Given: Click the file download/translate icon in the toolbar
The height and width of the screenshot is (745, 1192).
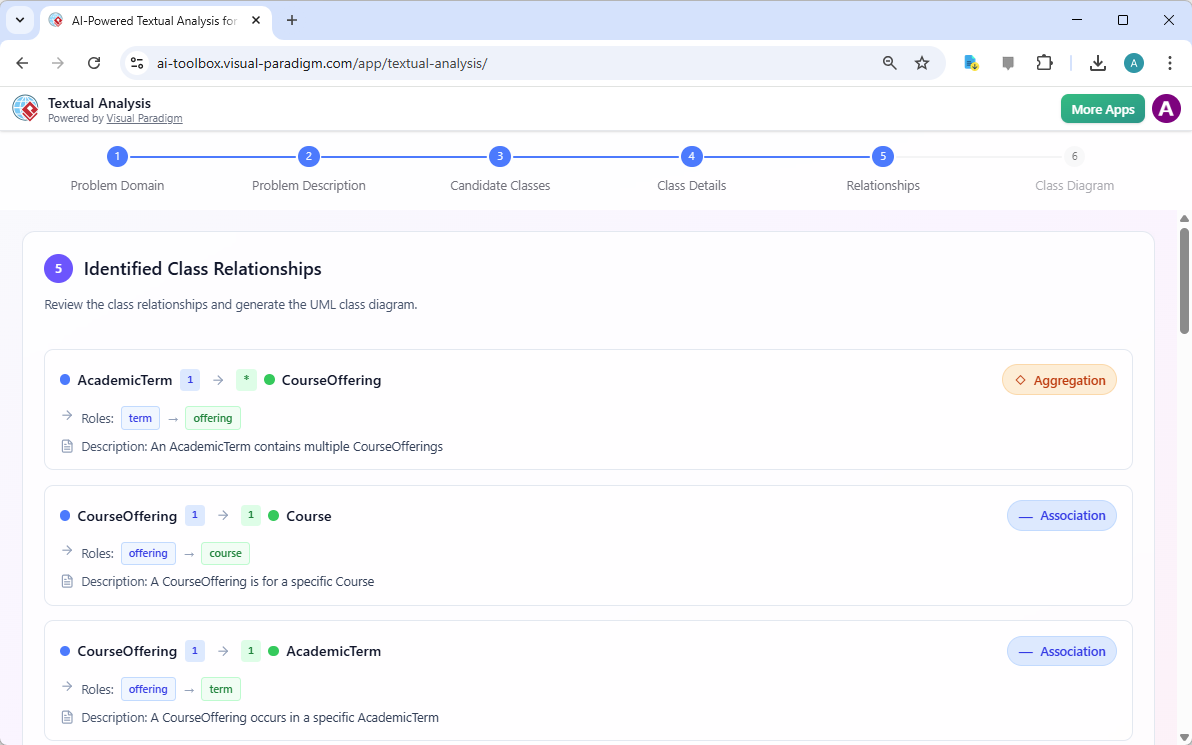Looking at the screenshot, I should [x=971, y=62].
